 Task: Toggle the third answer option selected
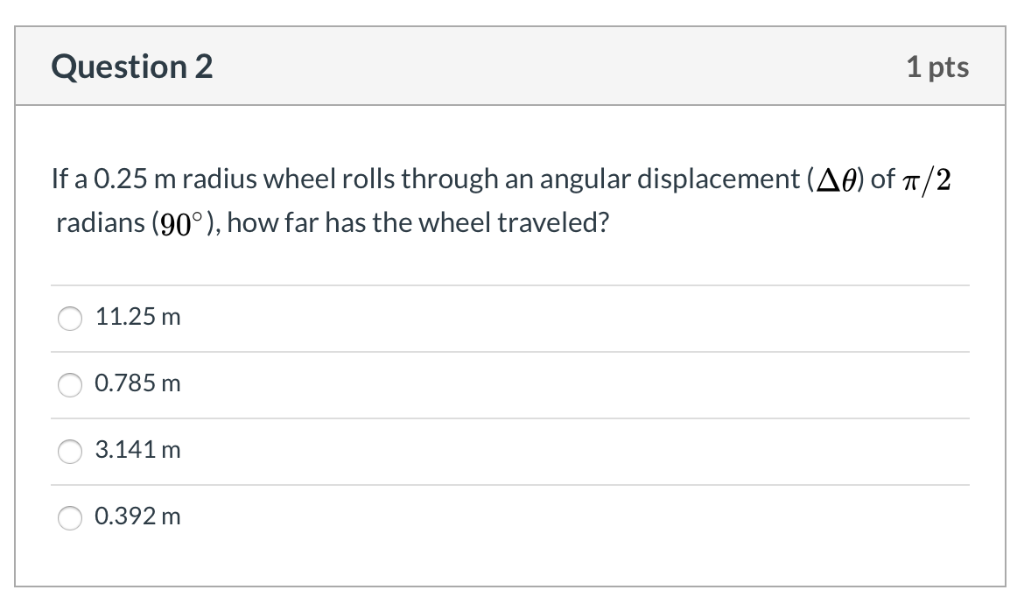tap(68, 450)
